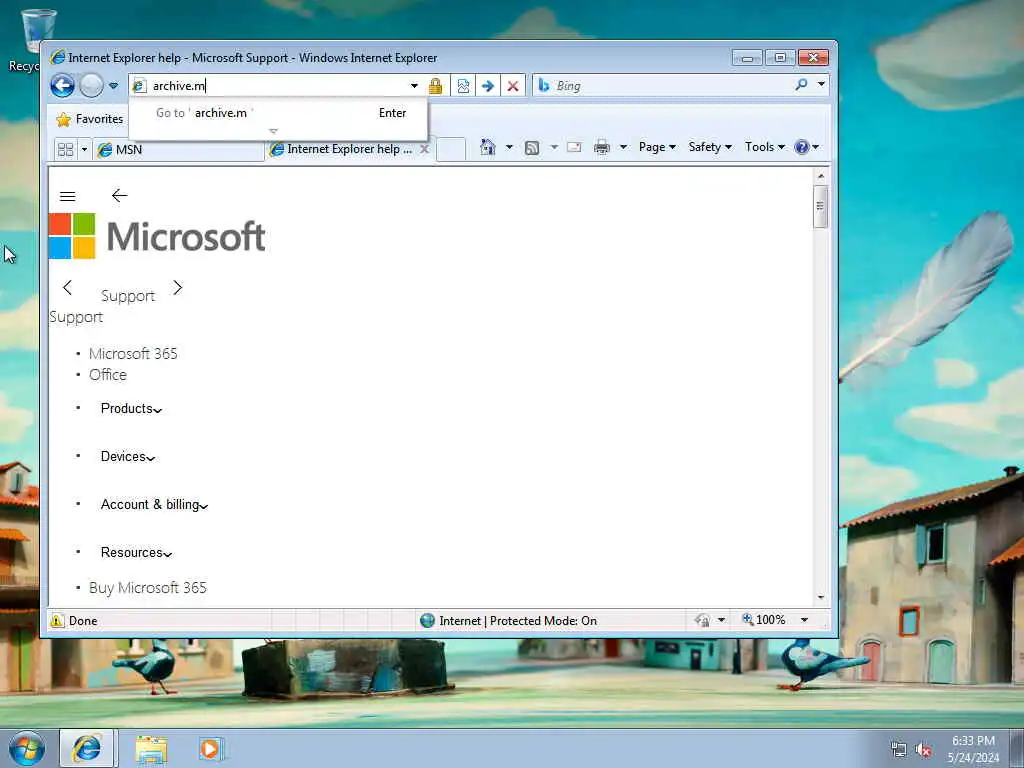Expand the Account & billing menu
The image size is (1024, 768).
154,504
